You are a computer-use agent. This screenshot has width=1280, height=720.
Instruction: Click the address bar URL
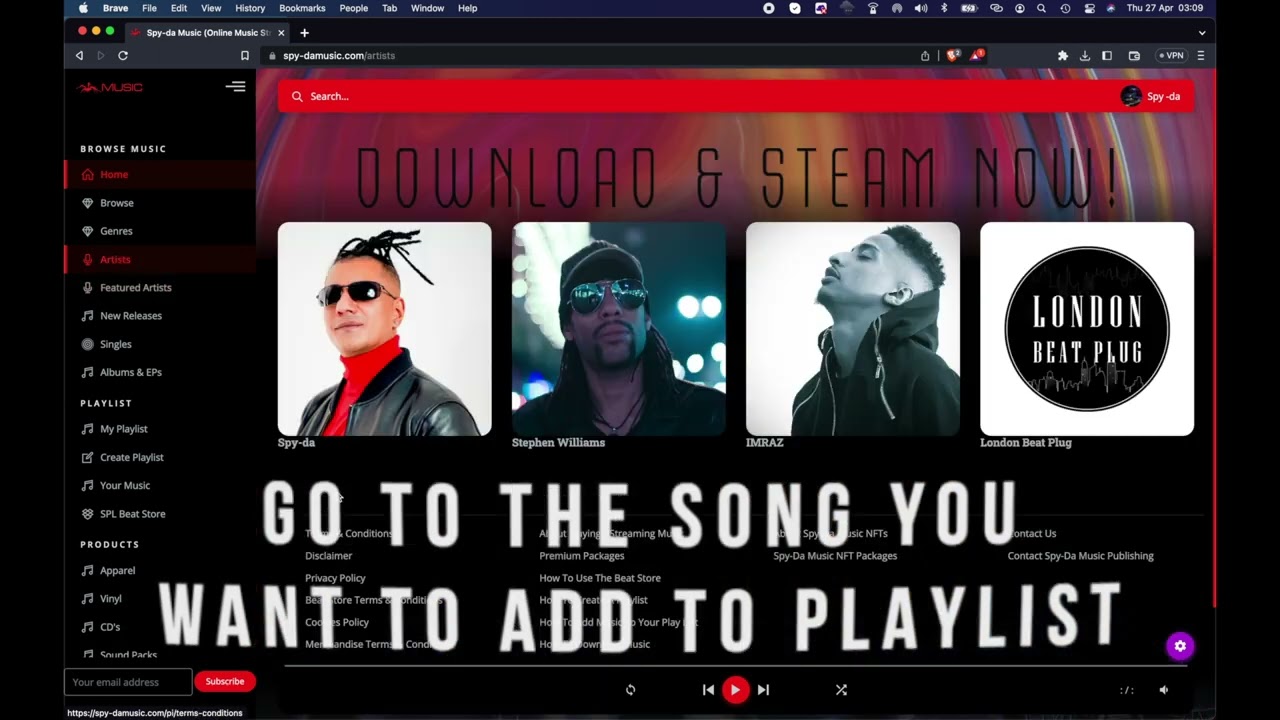[x=339, y=56]
